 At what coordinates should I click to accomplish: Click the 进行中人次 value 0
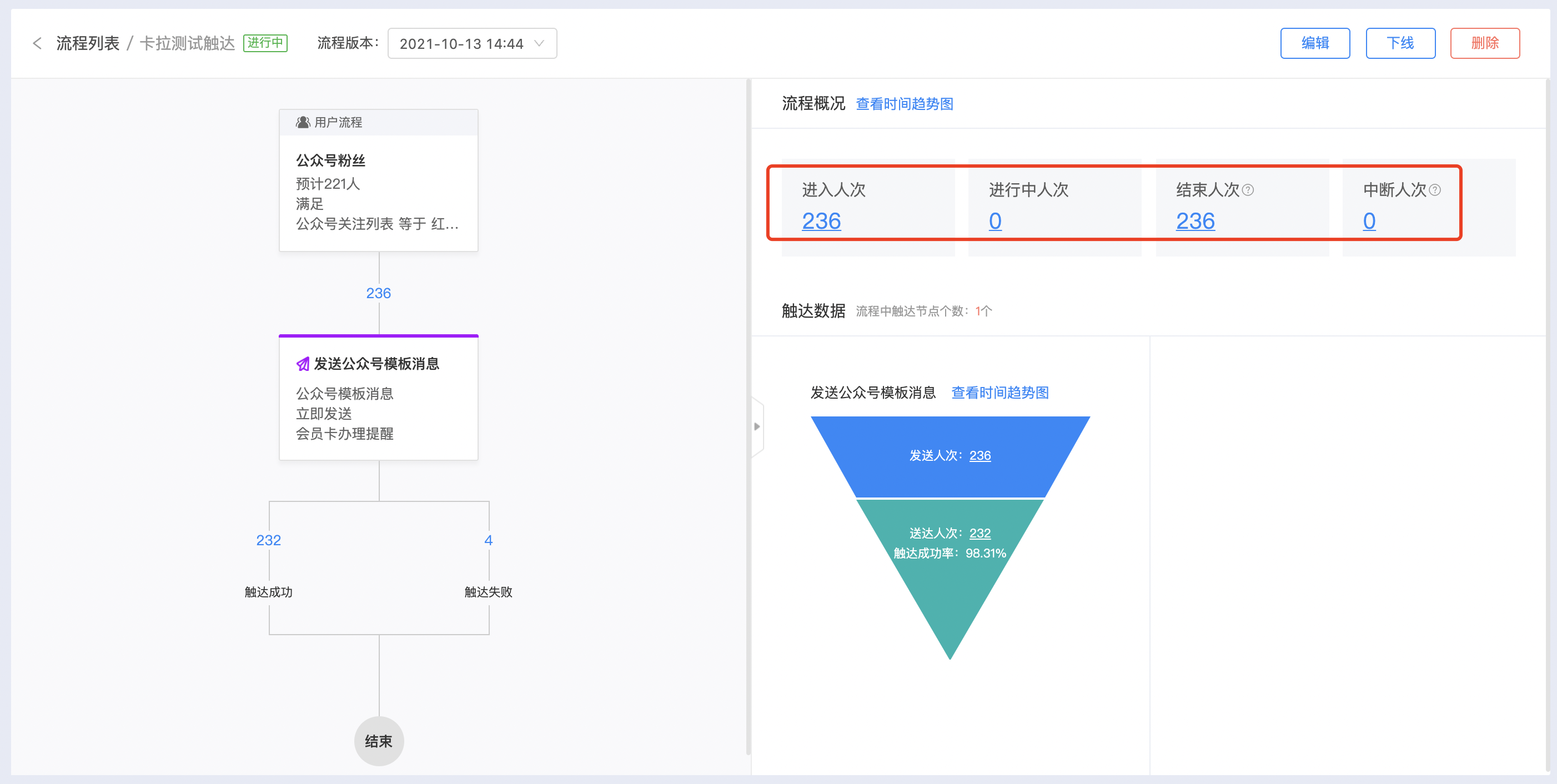coord(995,221)
